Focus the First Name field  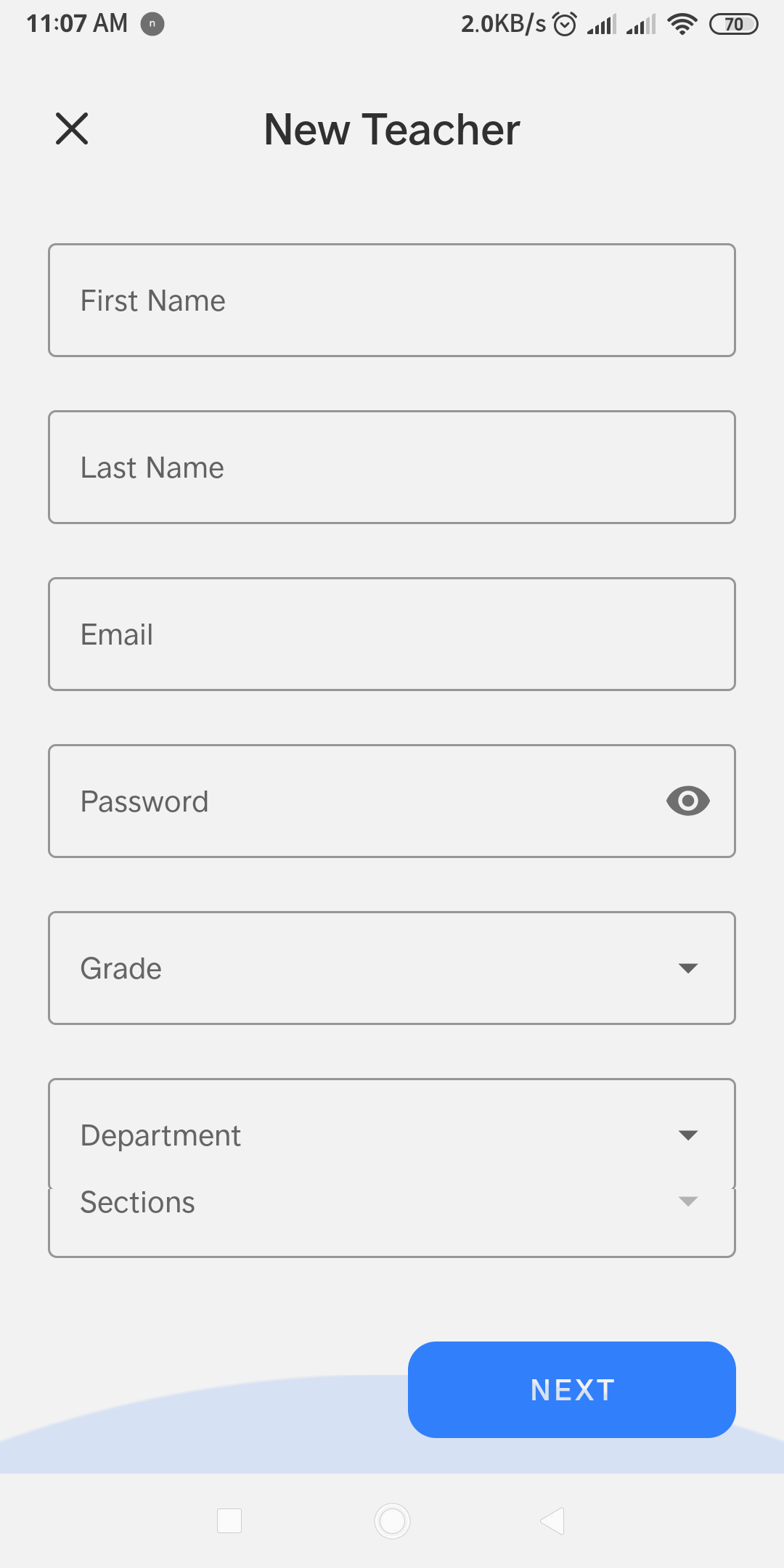[392, 300]
